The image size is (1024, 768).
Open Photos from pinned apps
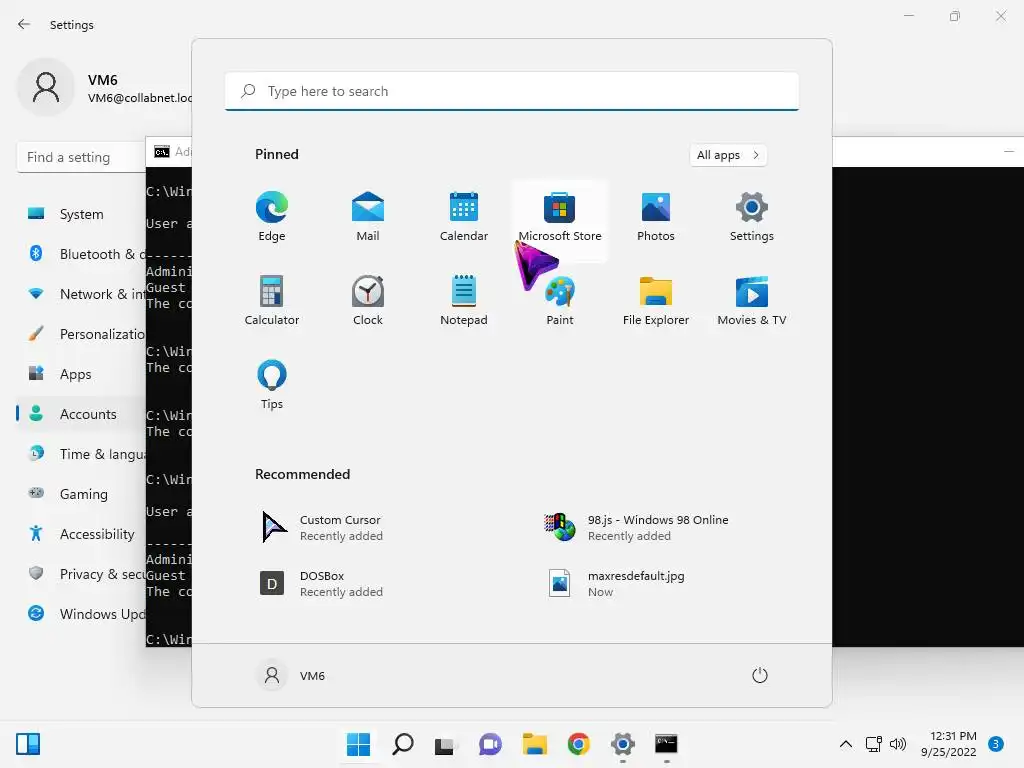[656, 217]
